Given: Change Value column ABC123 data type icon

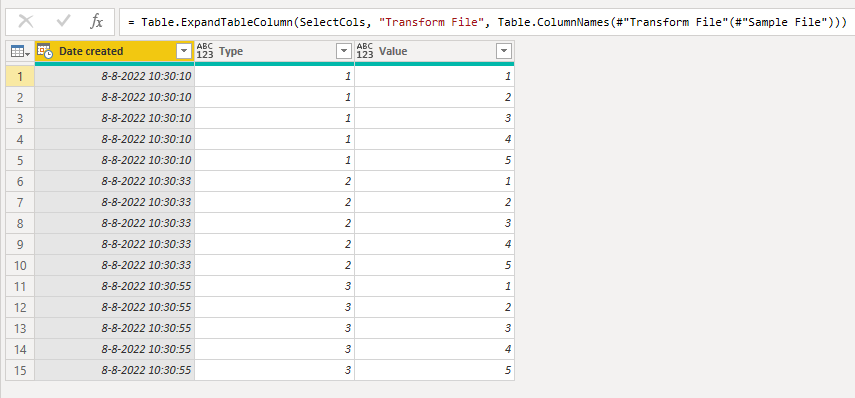Looking at the screenshot, I should click(x=365, y=51).
